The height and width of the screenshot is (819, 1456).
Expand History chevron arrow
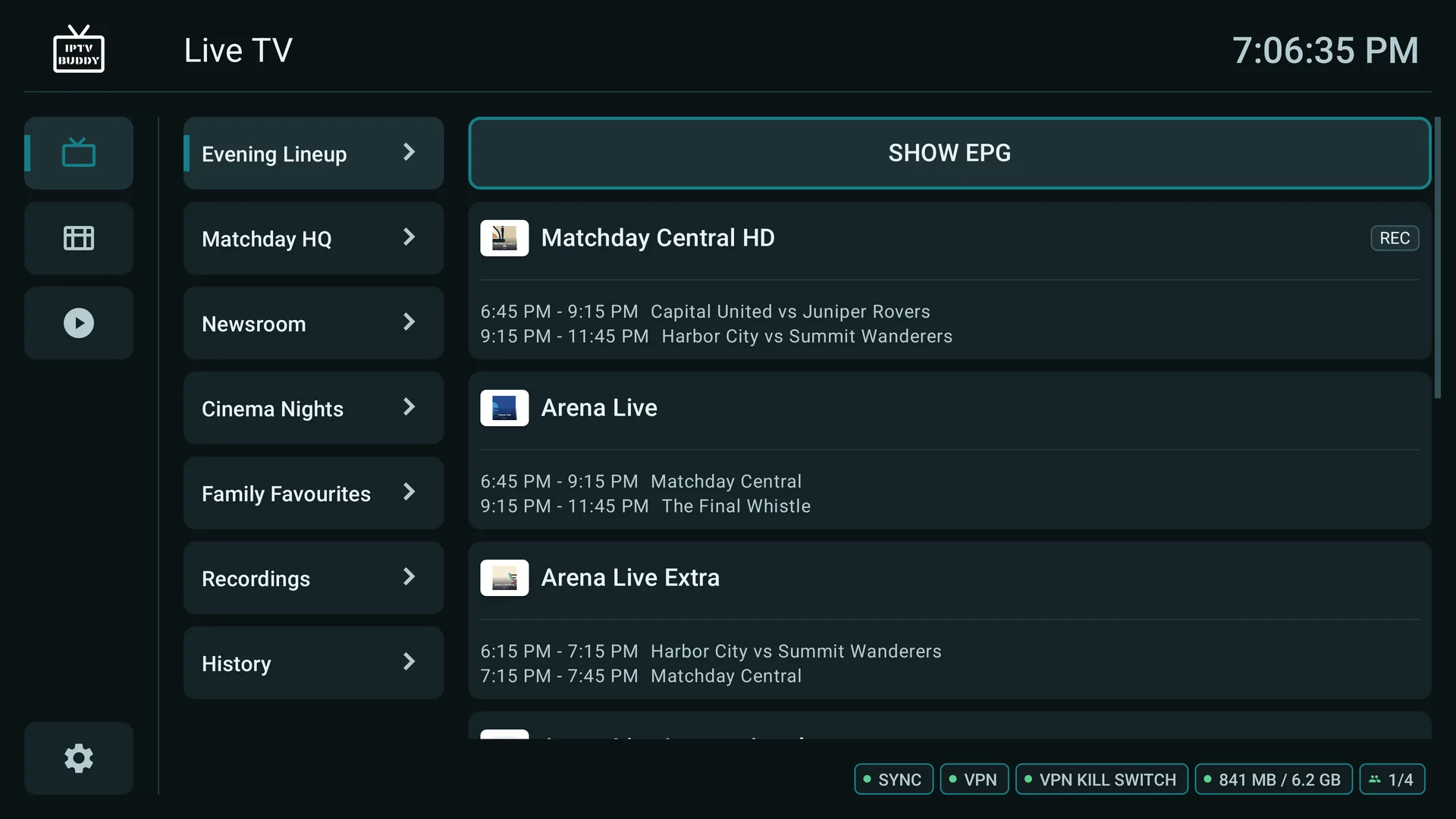(x=409, y=662)
